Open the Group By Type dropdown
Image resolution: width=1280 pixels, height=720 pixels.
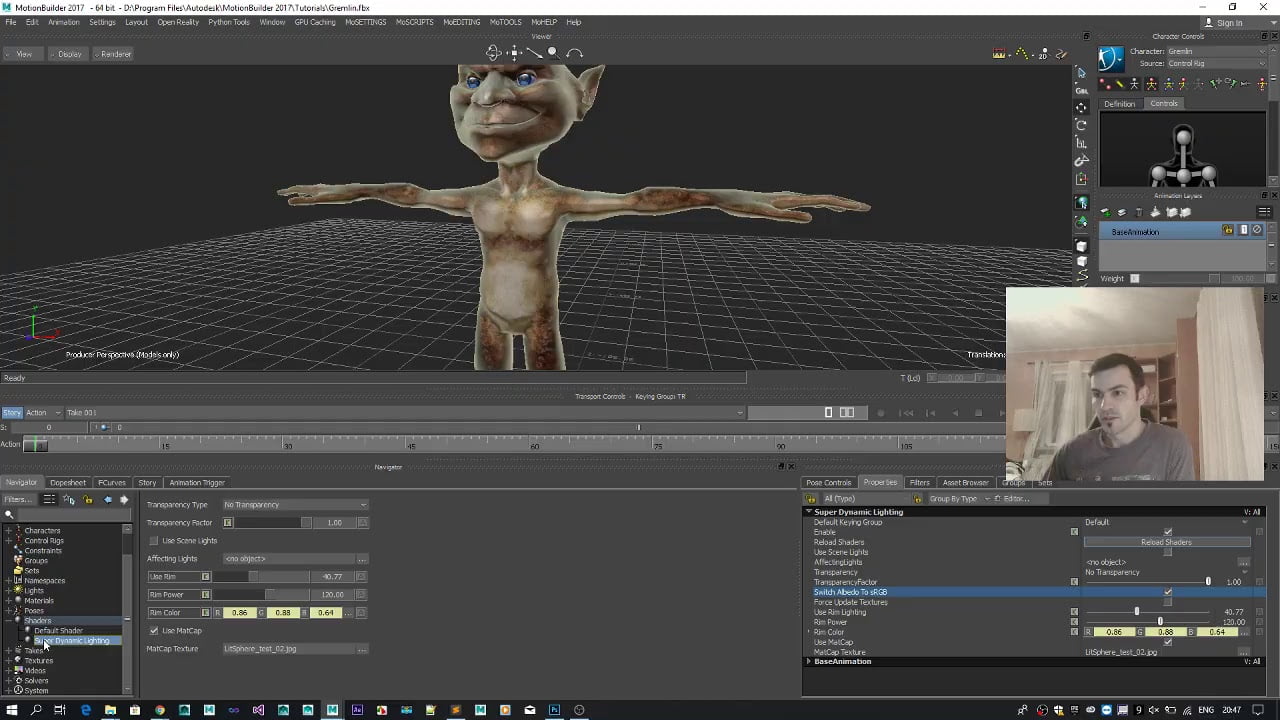[x=959, y=498]
